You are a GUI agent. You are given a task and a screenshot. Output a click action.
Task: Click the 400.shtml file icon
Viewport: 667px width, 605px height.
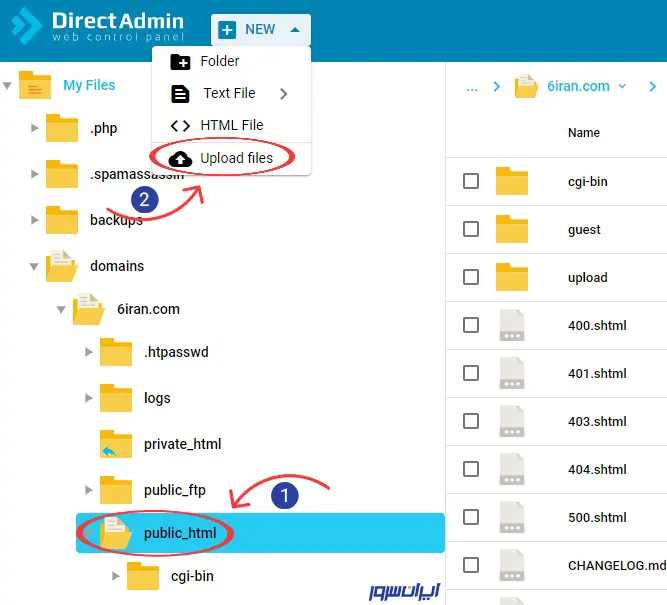(x=512, y=325)
